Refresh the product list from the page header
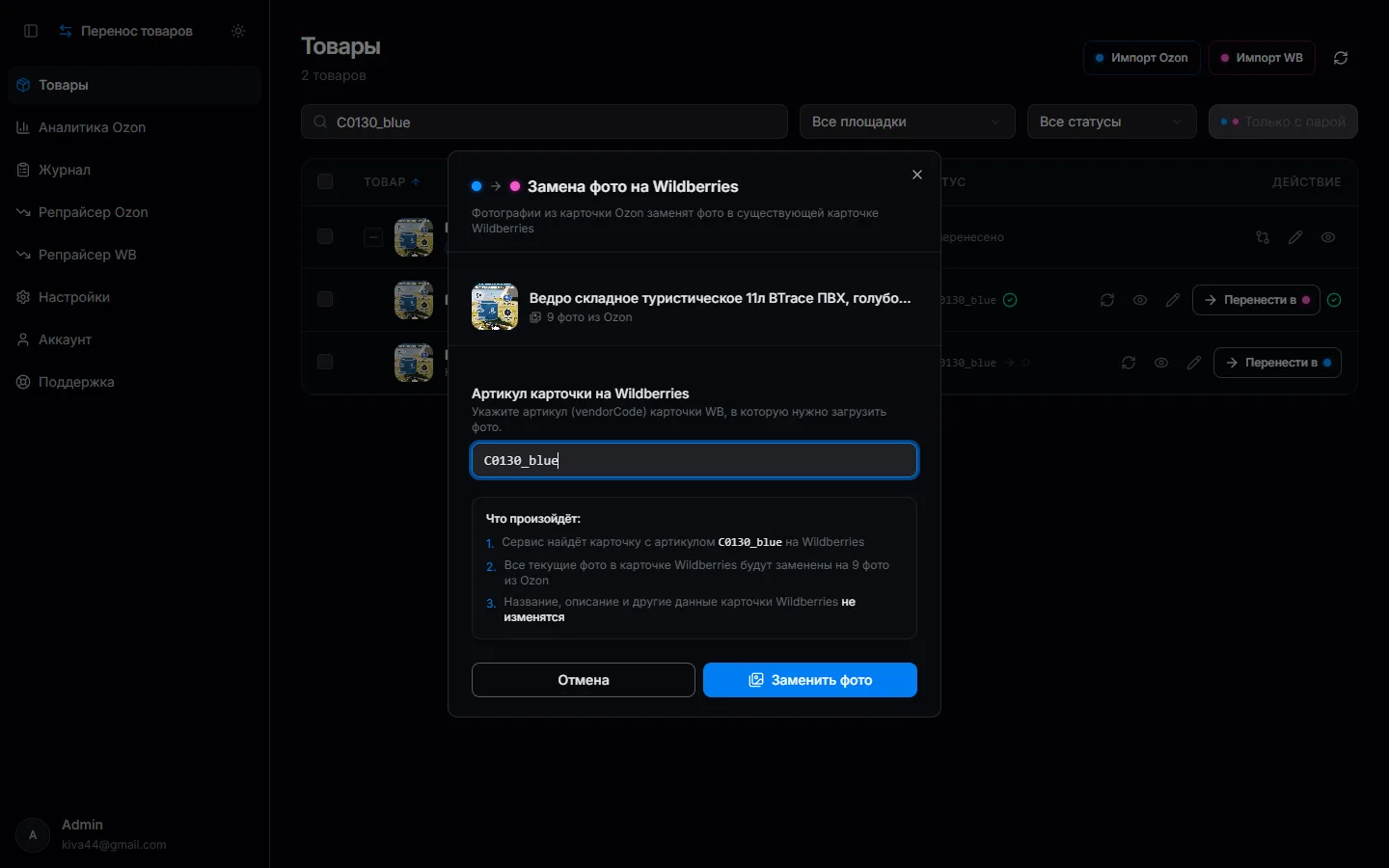The height and width of the screenshot is (868, 1389). point(1341,58)
